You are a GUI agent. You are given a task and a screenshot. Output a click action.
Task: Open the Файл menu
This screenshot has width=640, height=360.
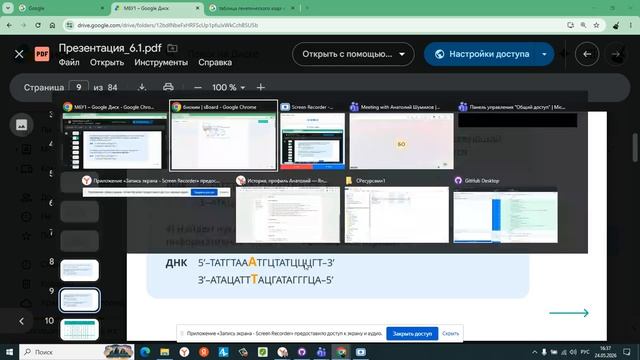[69, 62]
